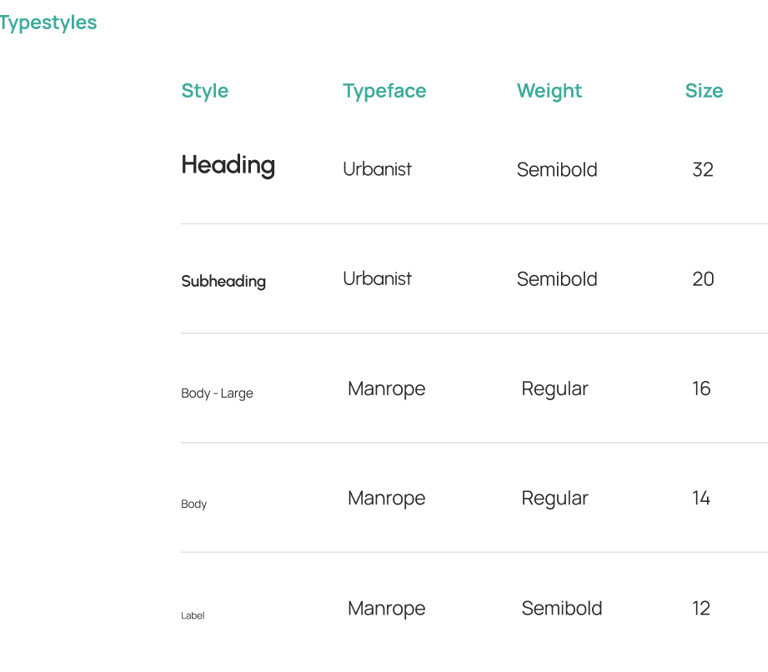
Task: Click the Size column header
Action: pyautogui.click(x=703, y=91)
